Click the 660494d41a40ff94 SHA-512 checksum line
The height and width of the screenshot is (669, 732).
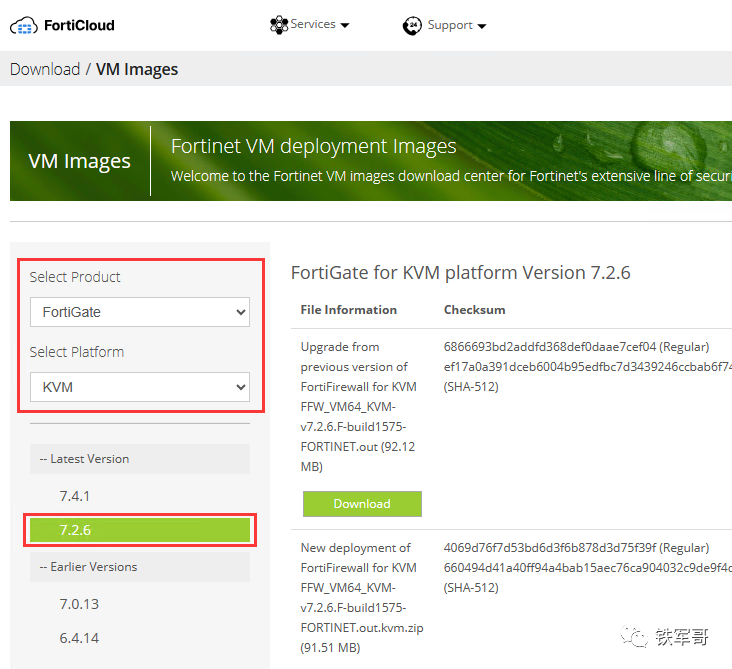pyautogui.click(x=588, y=567)
